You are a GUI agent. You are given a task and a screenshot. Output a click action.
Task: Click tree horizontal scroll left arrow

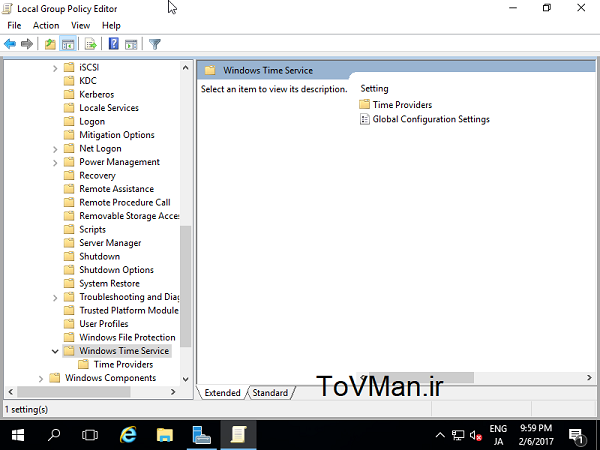(11, 392)
